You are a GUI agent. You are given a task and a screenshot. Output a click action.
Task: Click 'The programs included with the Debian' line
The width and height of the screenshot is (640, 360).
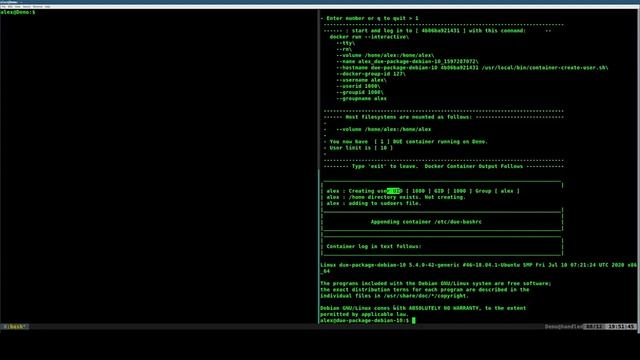pos(436,283)
